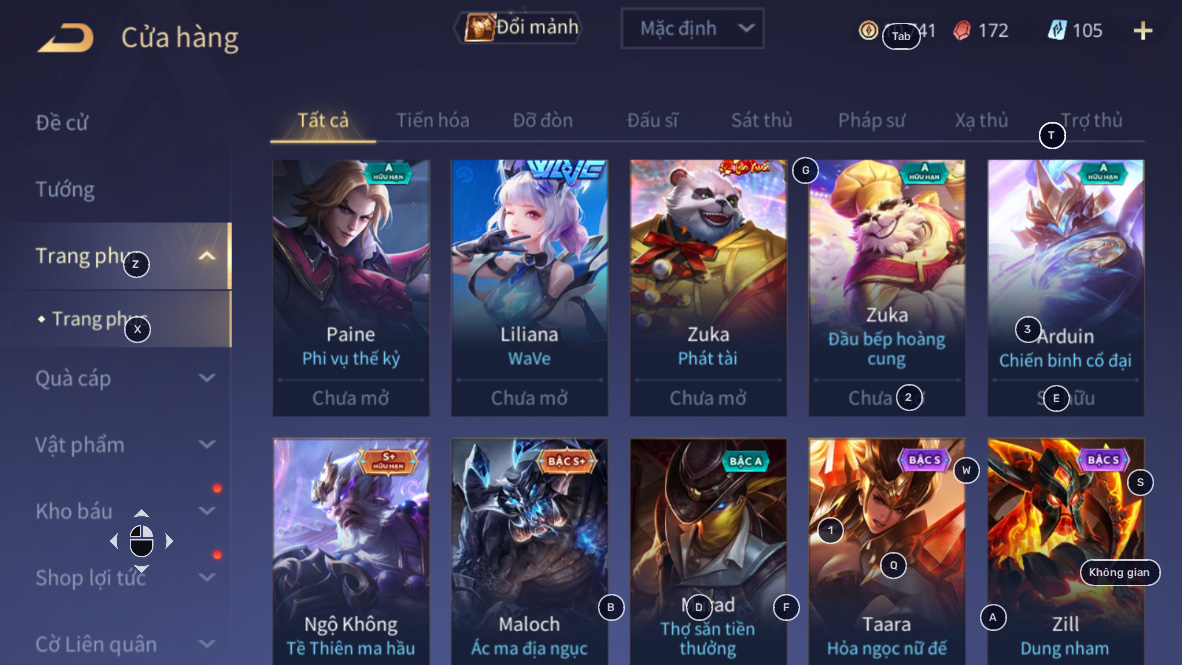Open the Mặc định sort dropdown
Image resolution: width=1182 pixels, height=665 pixels.
pos(692,29)
